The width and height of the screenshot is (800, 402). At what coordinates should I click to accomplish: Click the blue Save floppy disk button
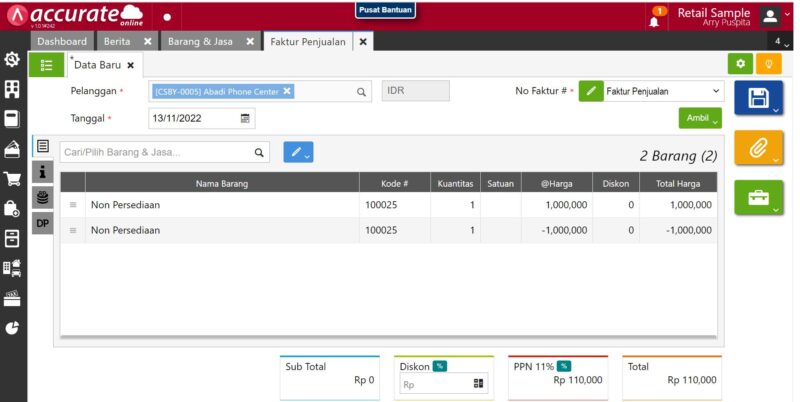point(757,98)
